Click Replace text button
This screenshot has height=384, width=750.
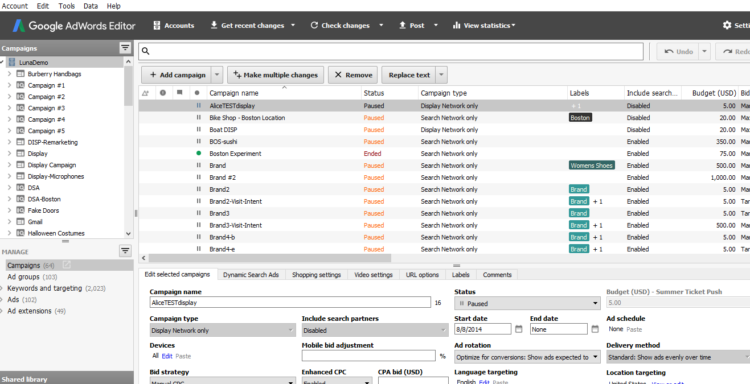click(409, 75)
